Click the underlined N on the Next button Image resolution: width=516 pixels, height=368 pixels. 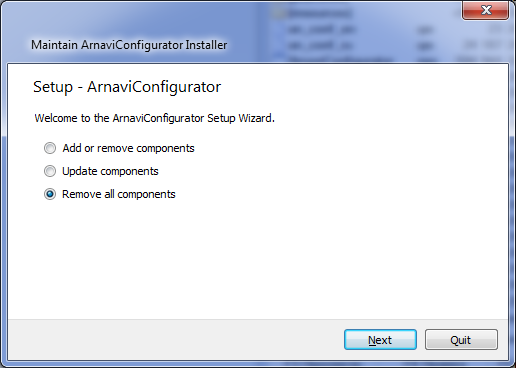point(372,340)
